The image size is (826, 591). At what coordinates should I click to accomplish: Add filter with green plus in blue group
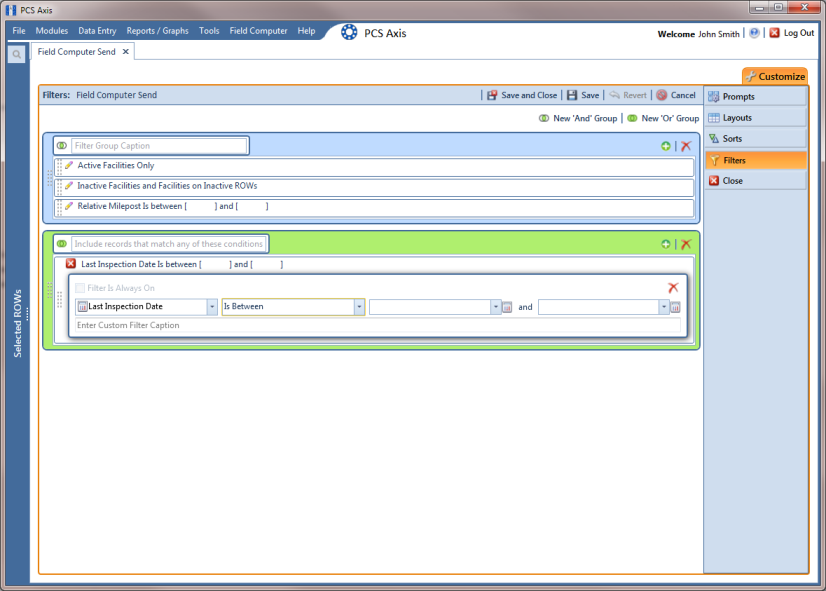click(x=666, y=146)
